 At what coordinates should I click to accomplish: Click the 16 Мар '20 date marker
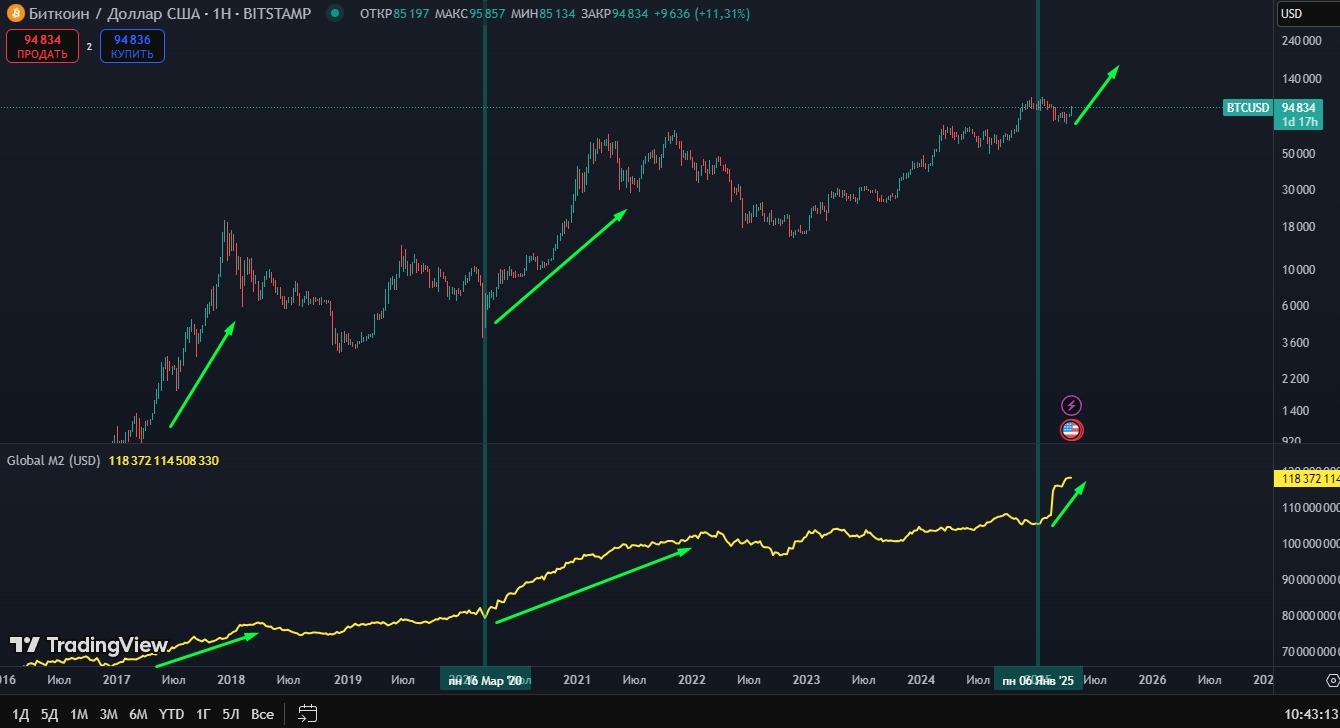coord(485,680)
